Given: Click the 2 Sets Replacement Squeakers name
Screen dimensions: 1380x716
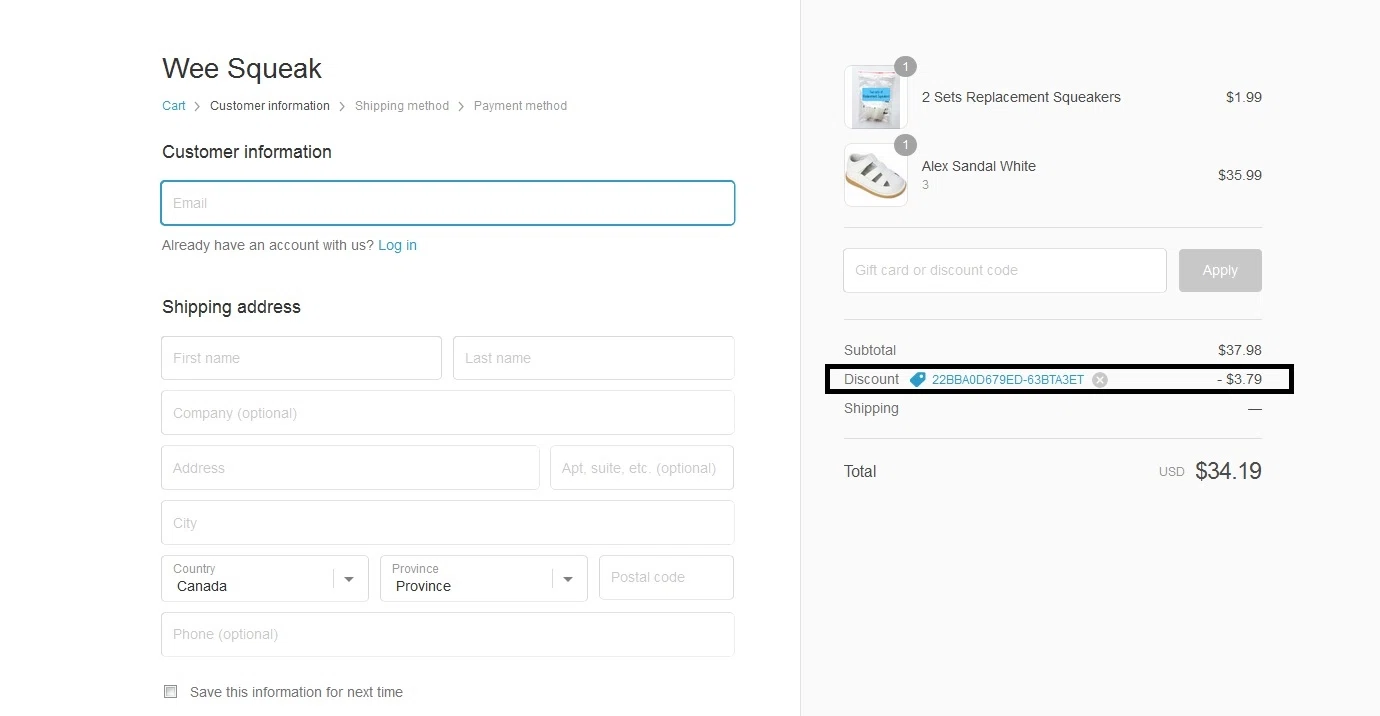Looking at the screenshot, I should click(1021, 97).
